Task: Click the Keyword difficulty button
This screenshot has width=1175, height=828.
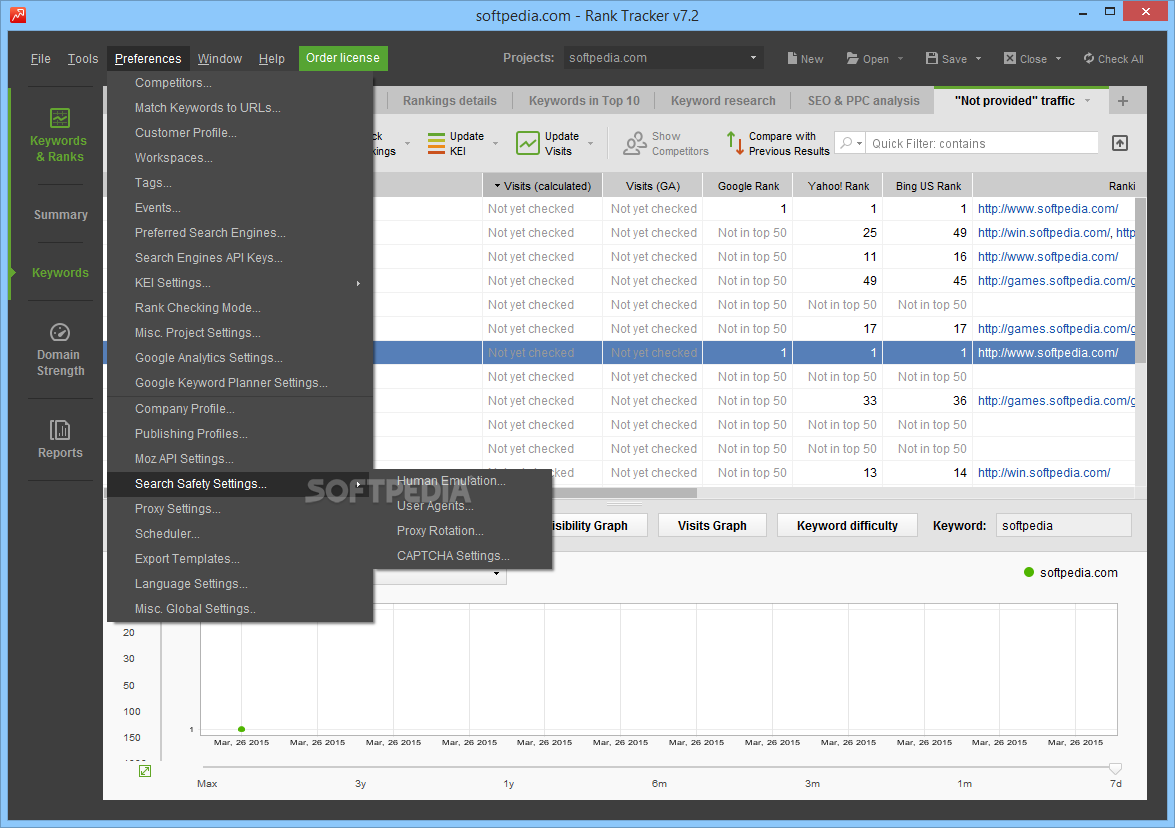Action: [848, 525]
